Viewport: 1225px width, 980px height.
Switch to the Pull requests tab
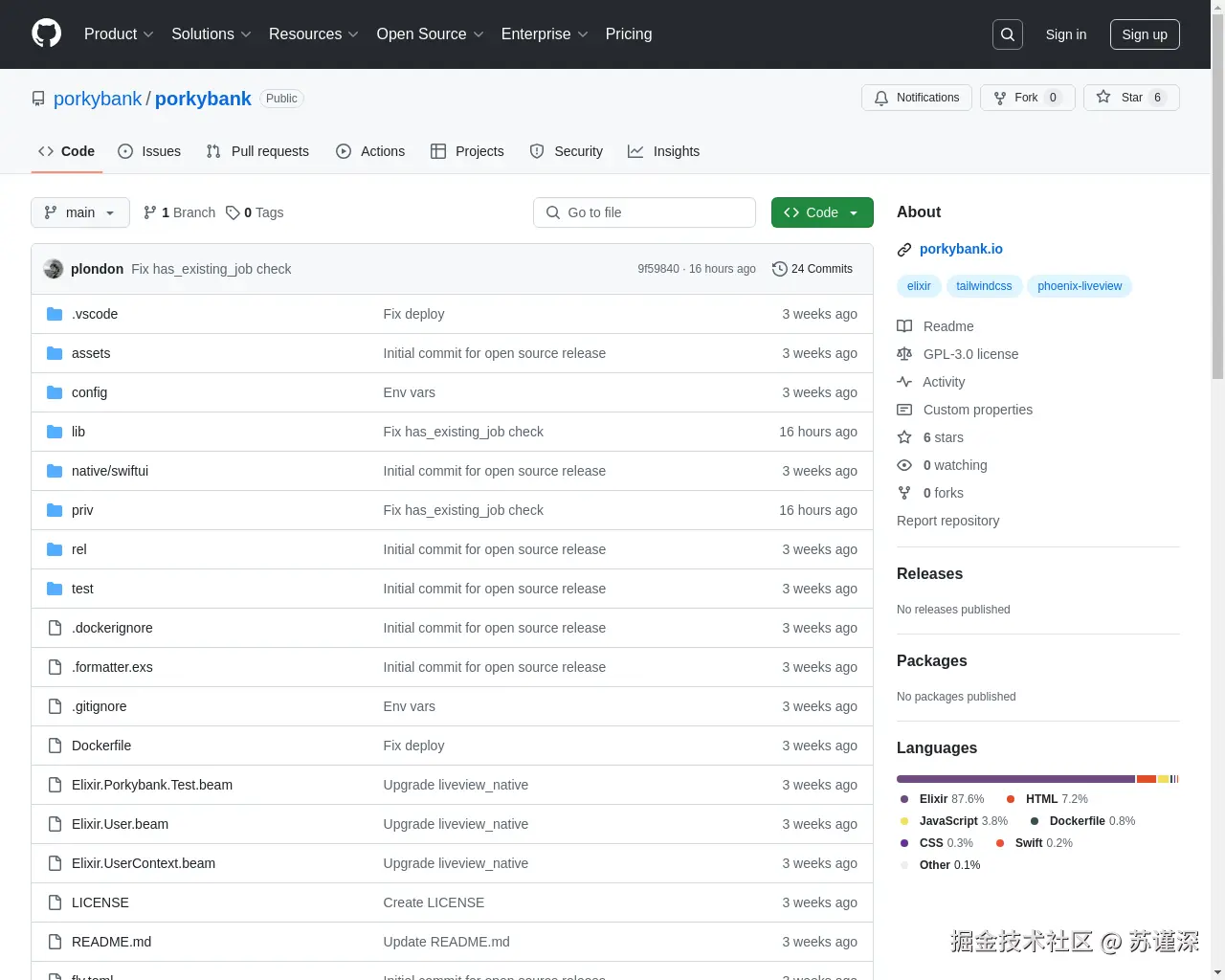[x=257, y=151]
